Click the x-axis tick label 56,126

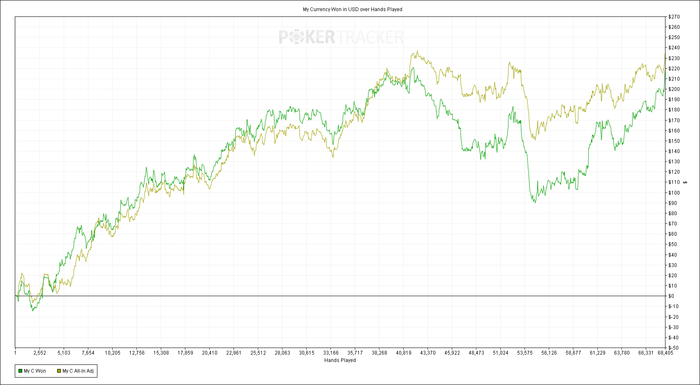[x=549, y=353]
